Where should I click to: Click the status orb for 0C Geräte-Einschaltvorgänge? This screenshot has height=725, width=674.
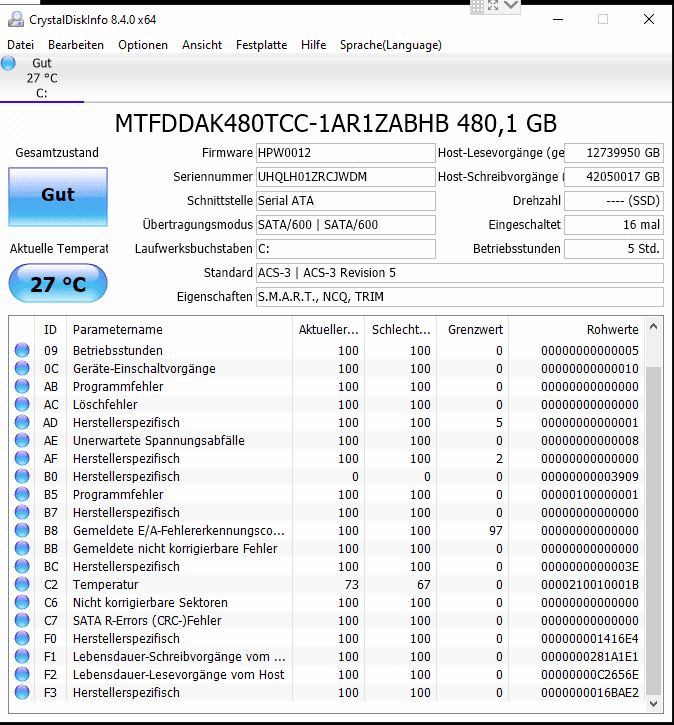point(22,368)
